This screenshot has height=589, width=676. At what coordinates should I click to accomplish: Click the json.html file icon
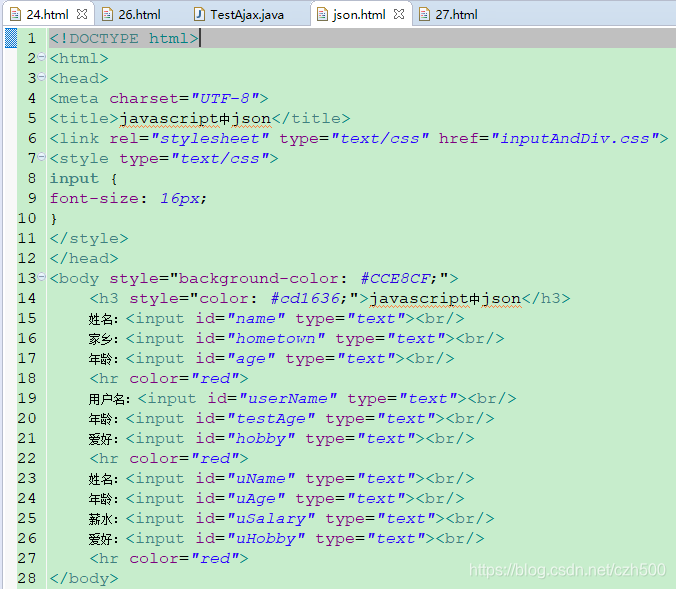[x=322, y=14]
